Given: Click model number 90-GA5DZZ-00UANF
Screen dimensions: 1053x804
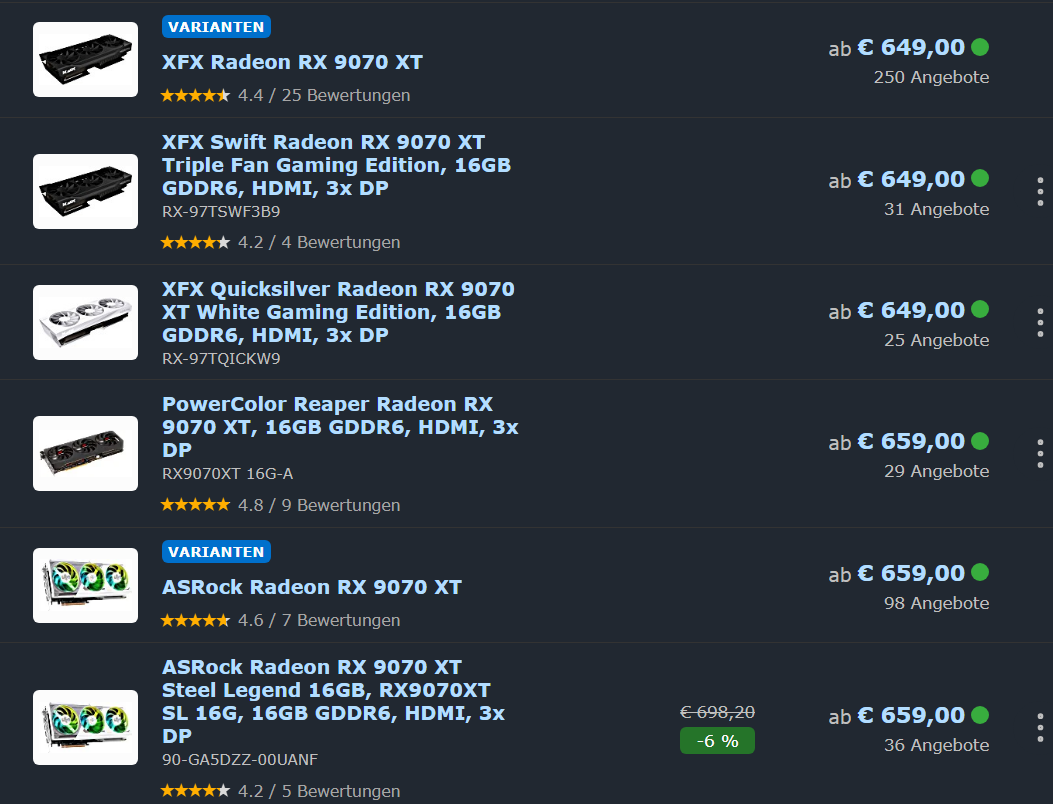Looking at the screenshot, I should point(240,760).
